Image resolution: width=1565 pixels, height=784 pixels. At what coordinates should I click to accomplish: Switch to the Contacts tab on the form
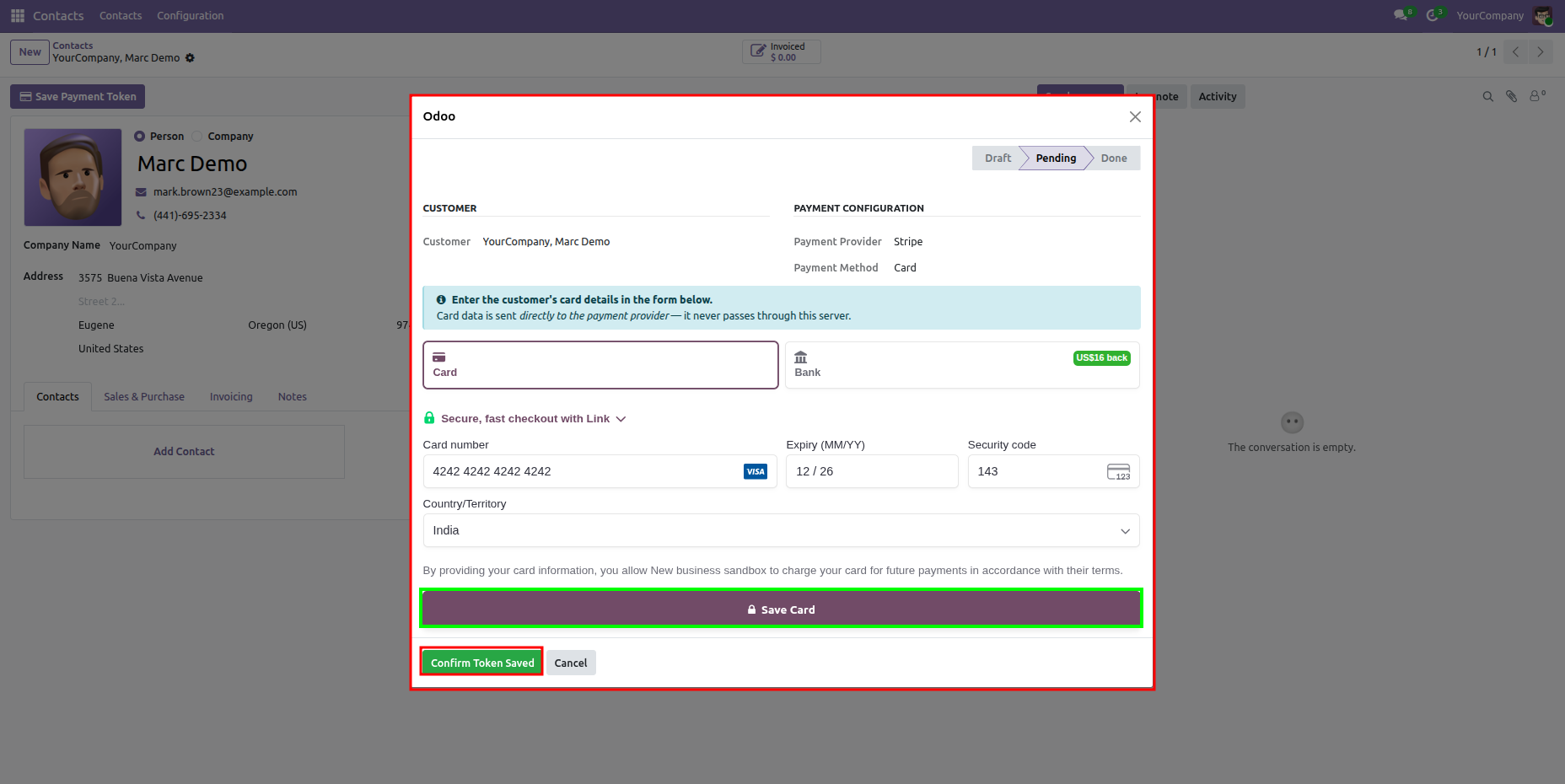pyautogui.click(x=57, y=397)
